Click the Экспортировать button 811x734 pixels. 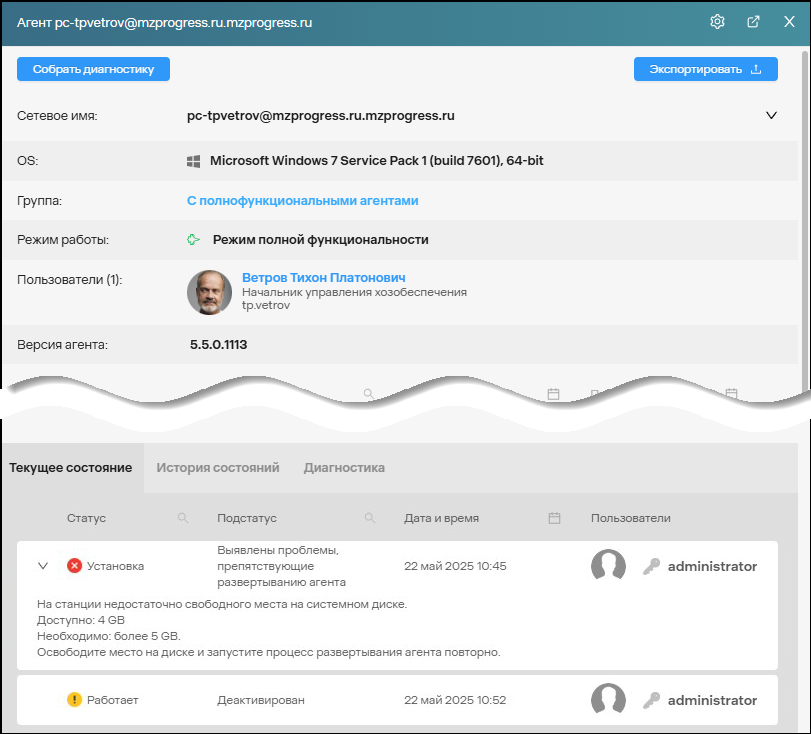coord(705,69)
